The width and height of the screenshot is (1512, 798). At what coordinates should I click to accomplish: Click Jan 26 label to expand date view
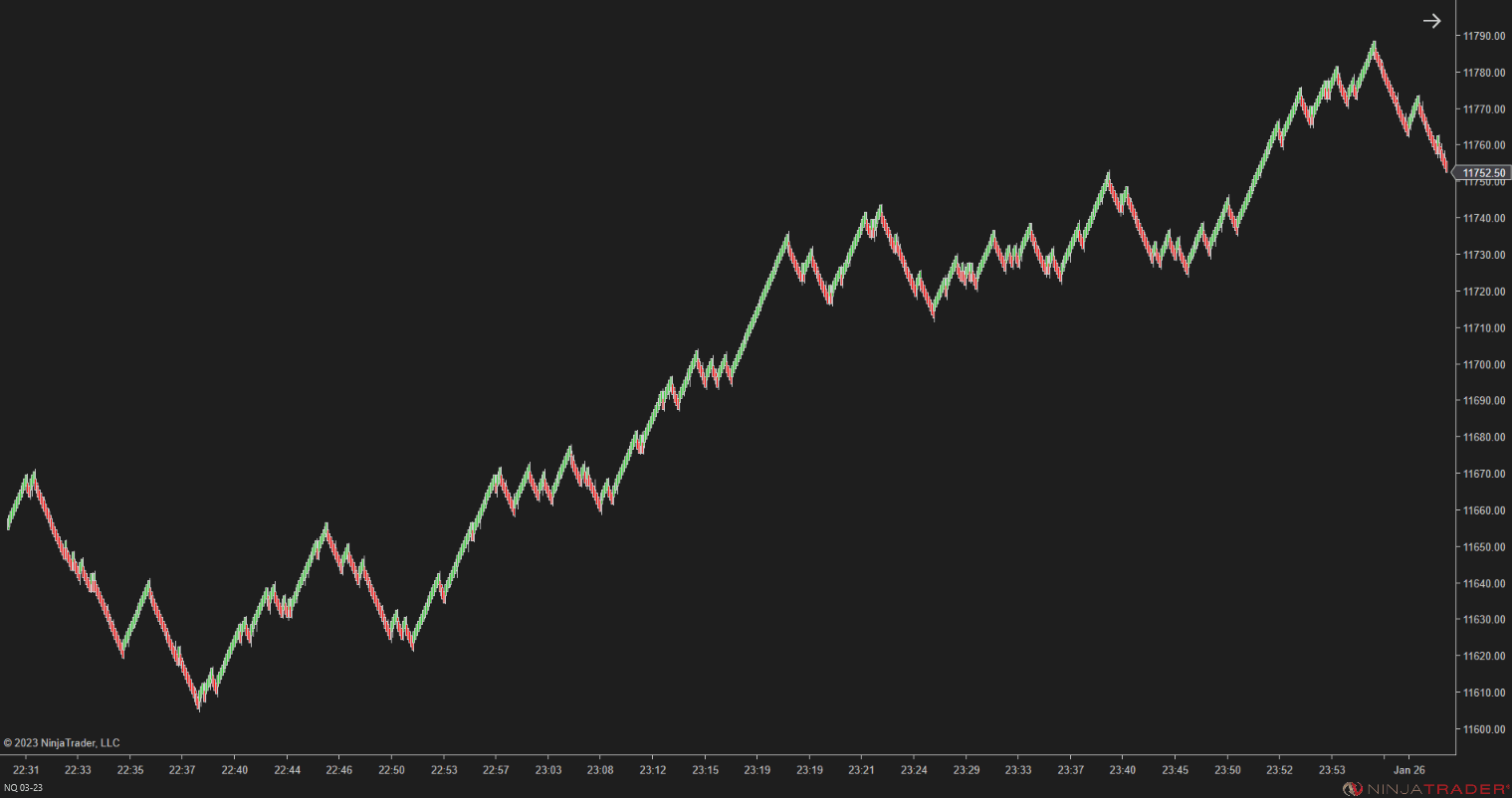(1407, 769)
